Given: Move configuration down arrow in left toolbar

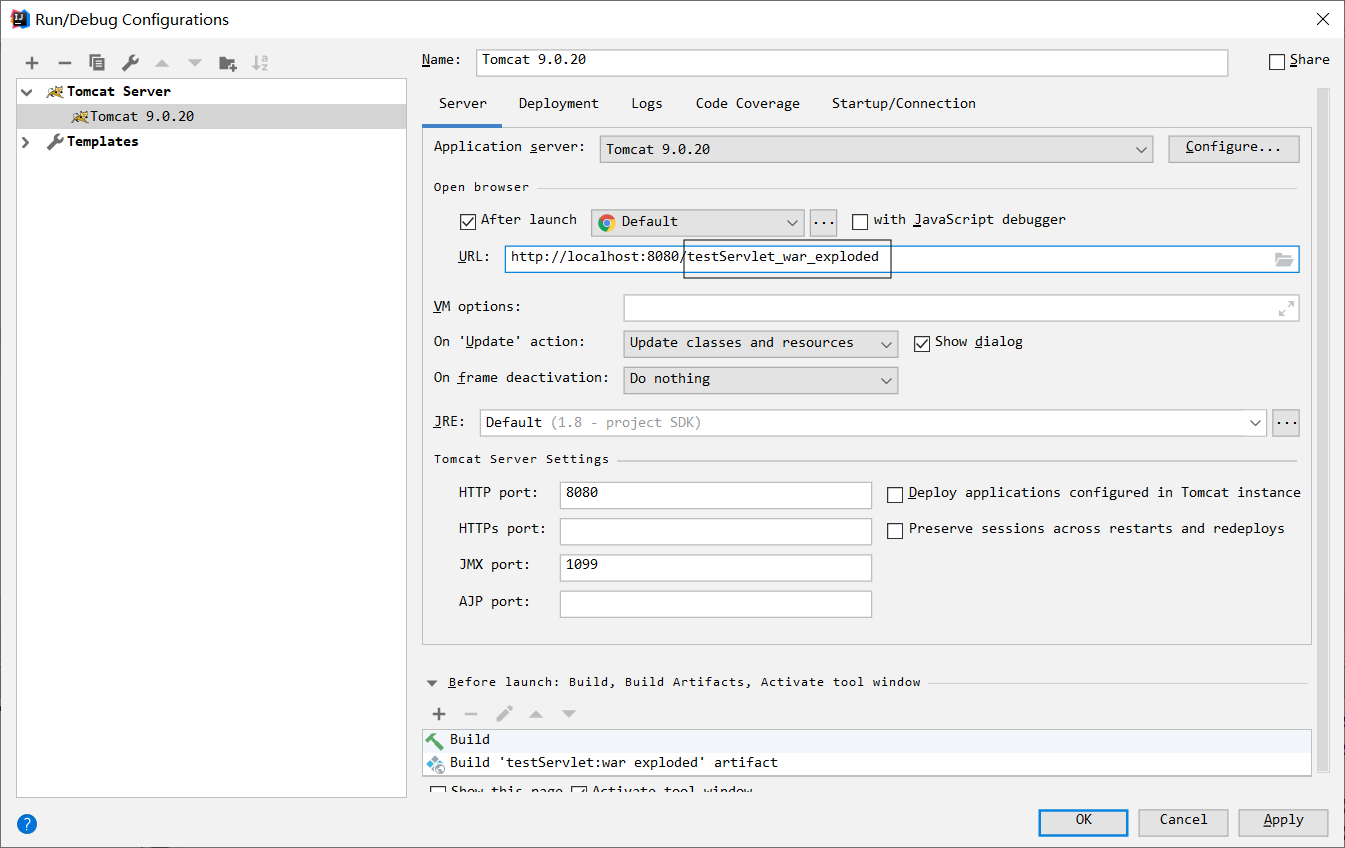Looking at the screenshot, I should 195,63.
